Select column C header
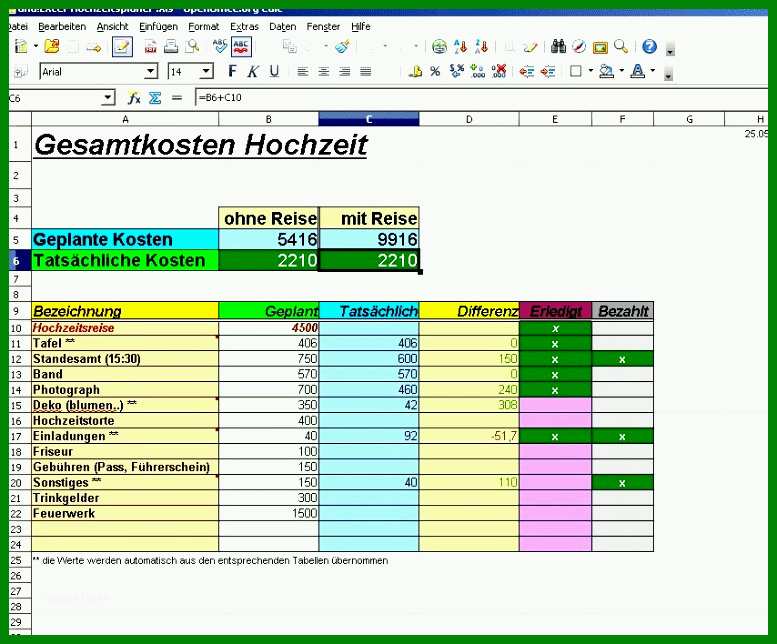Viewport: 777px width, 644px height. click(x=369, y=119)
